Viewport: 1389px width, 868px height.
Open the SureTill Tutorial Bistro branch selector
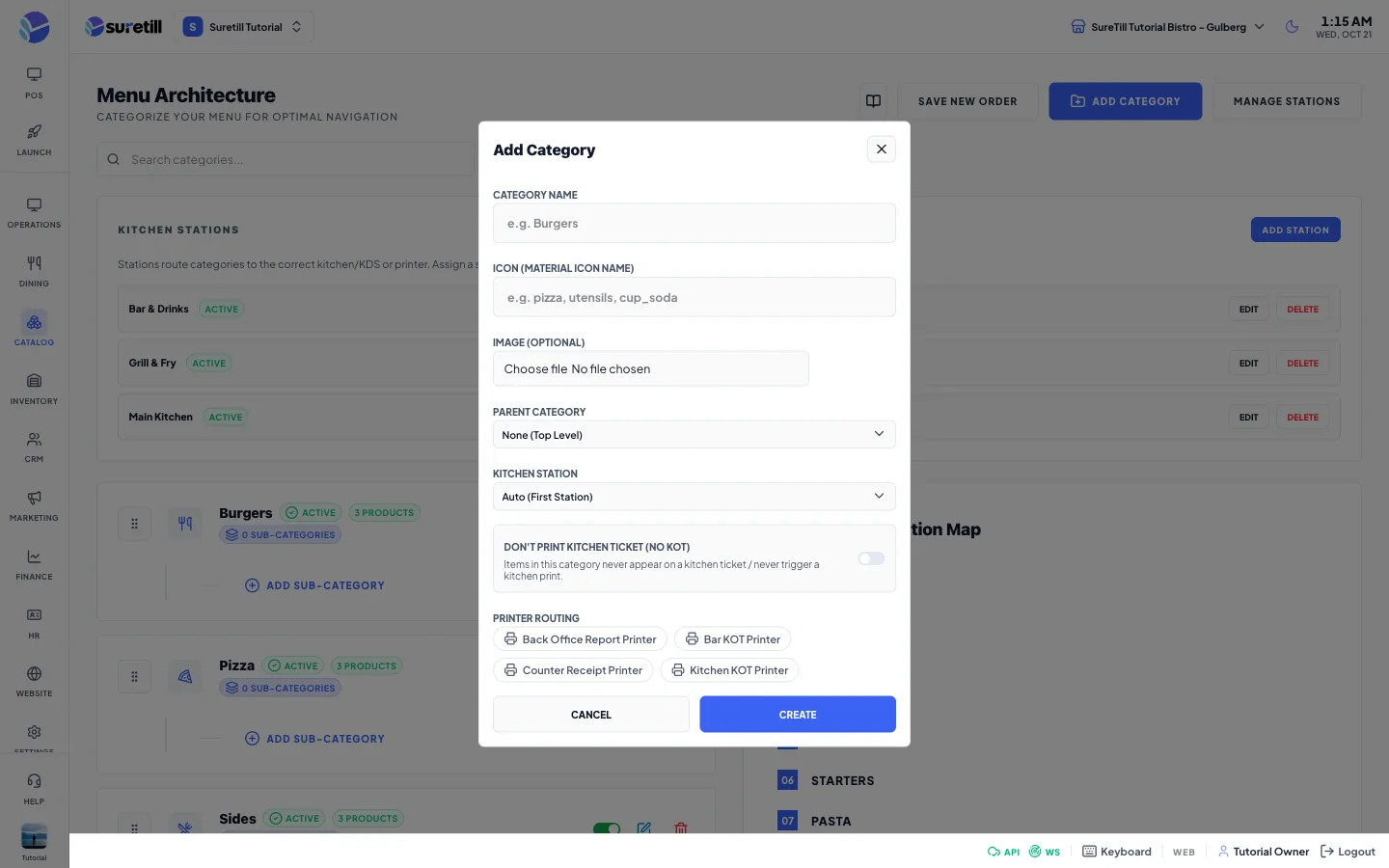coord(1167,27)
